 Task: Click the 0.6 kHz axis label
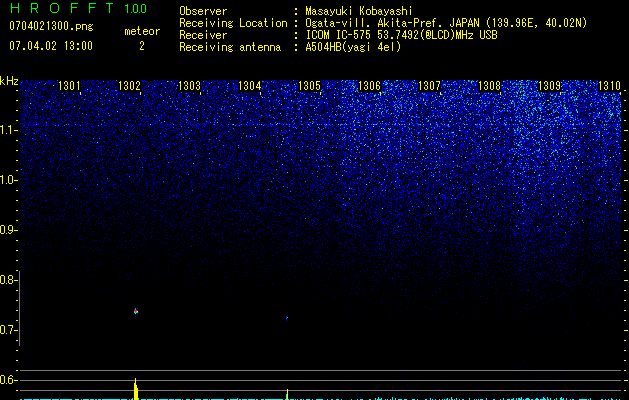click(8, 380)
